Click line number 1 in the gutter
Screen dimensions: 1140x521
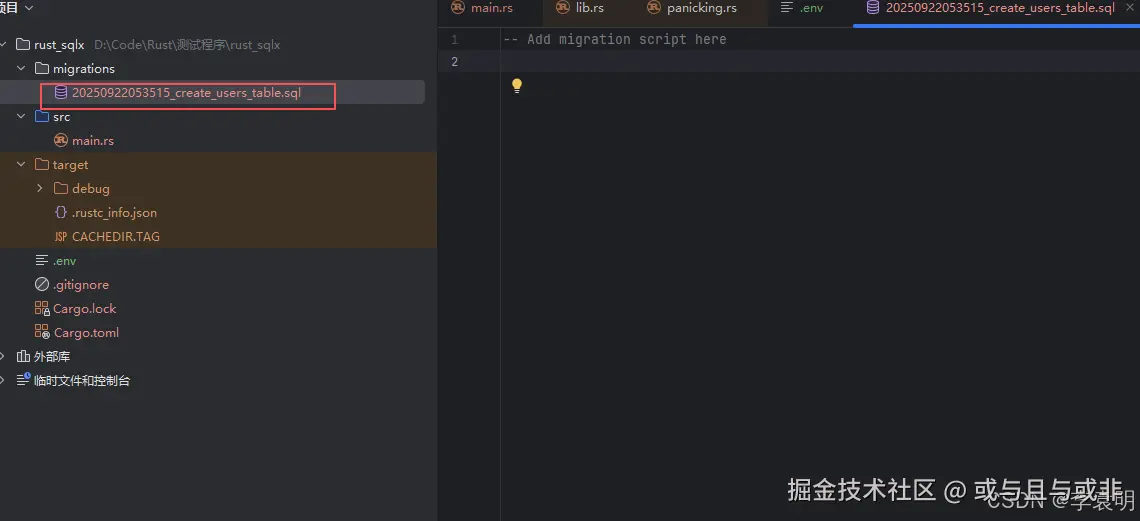[x=454, y=39]
